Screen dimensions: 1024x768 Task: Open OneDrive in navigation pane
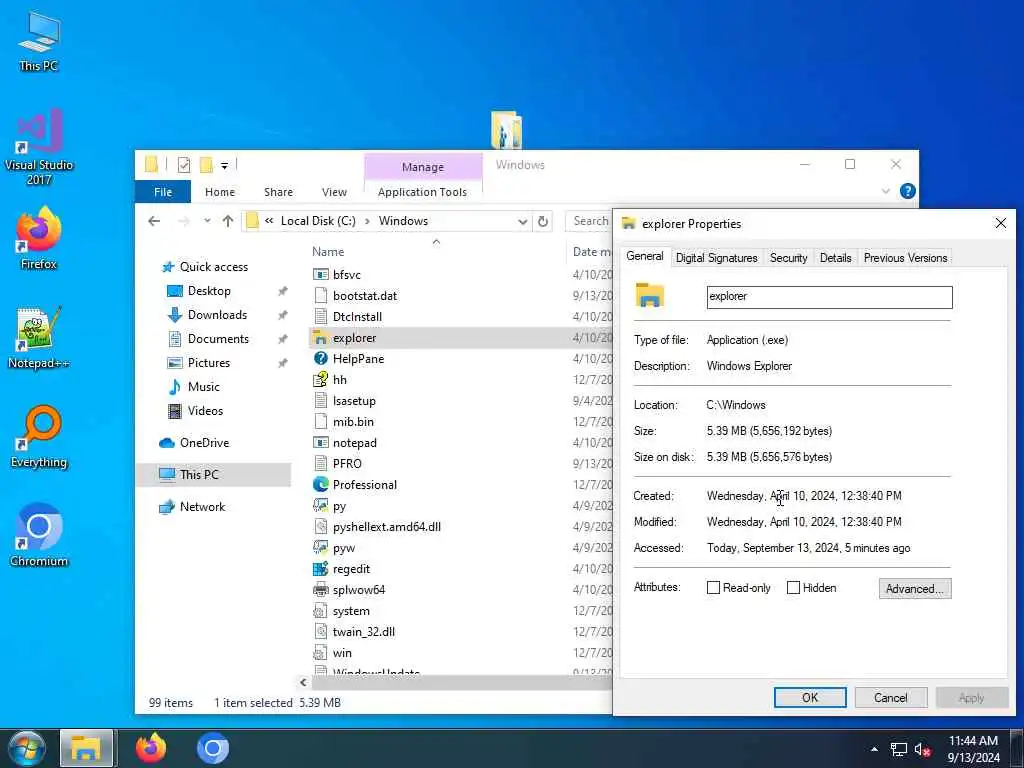(204, 443)
